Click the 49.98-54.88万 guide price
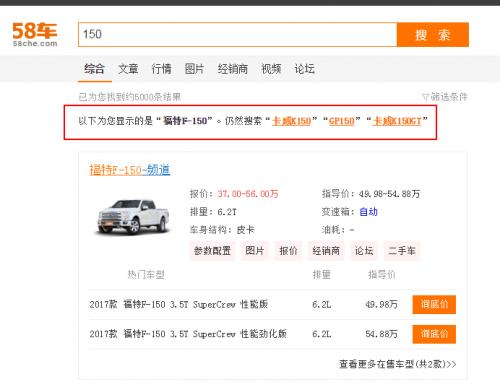Image resolution: width=500 pixels, height=387 pixels. (x=389, y=194)
